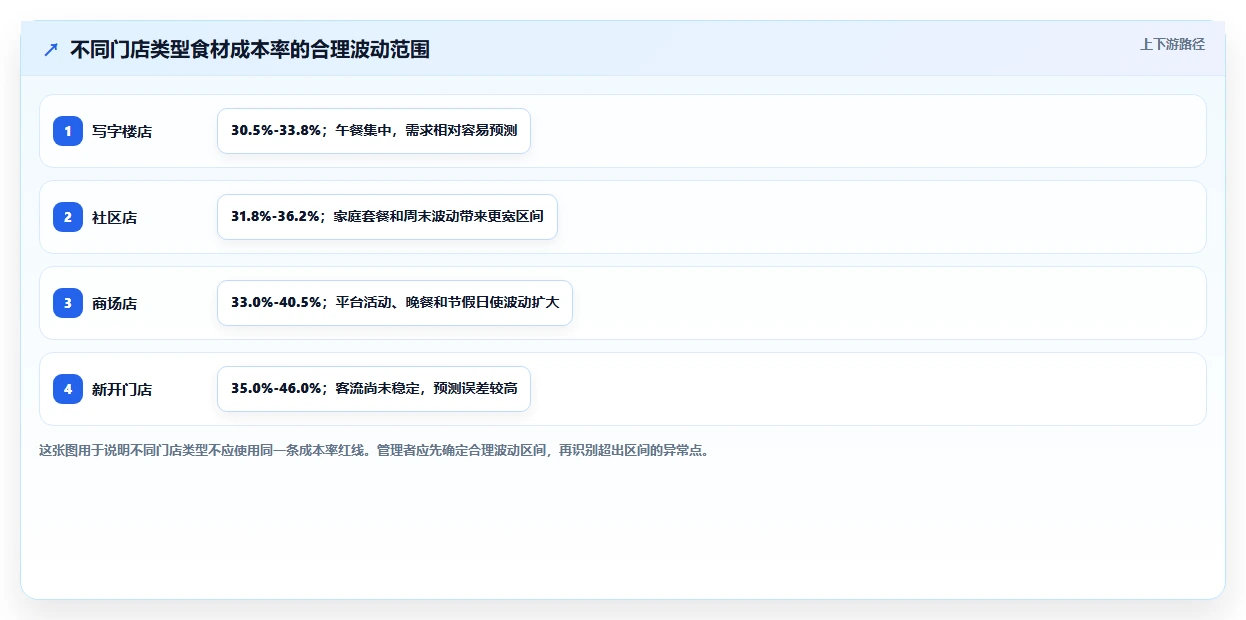Select the number 4 badge for 新开门店
1246x620 pixels.
pyautogui.click(x=68, y=389)
